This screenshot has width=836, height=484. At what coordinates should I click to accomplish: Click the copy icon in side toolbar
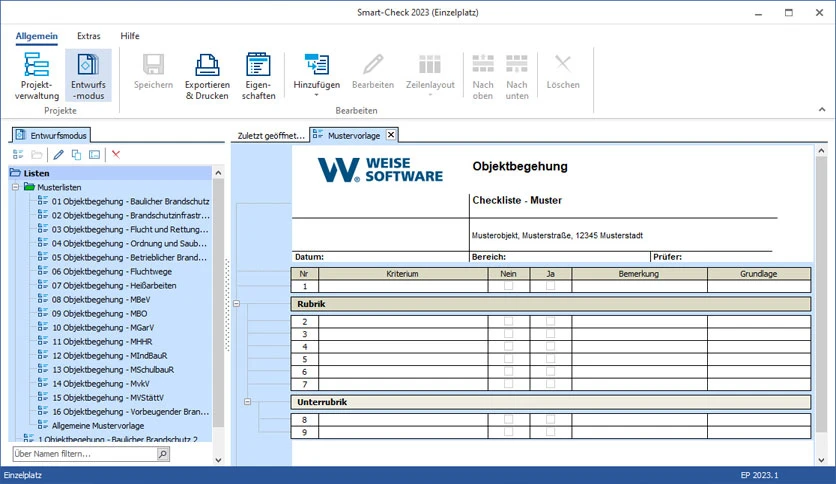point(76,155)
